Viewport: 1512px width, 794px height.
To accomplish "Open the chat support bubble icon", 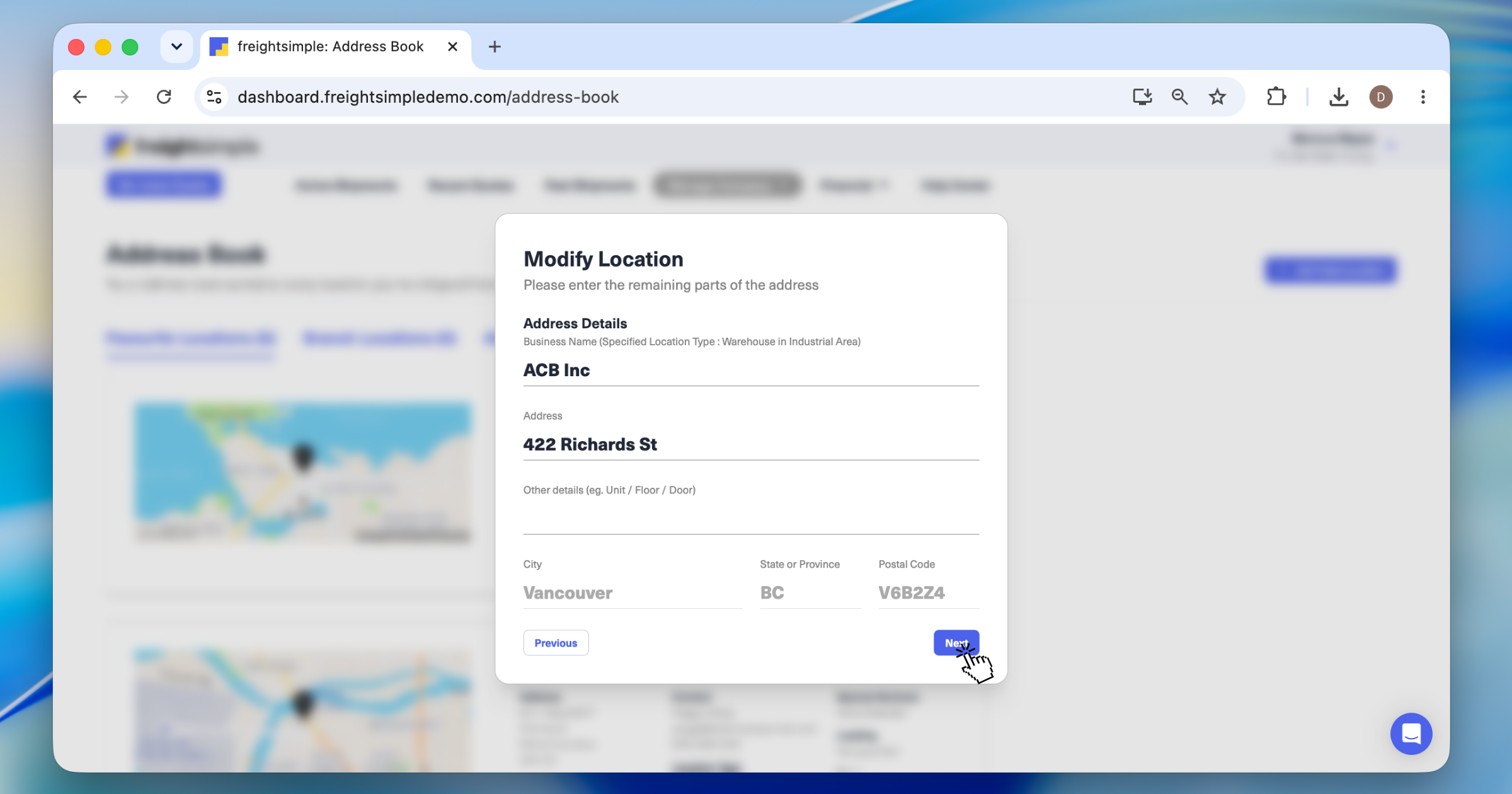I will pyautogui.click(x=1411, y=734).
